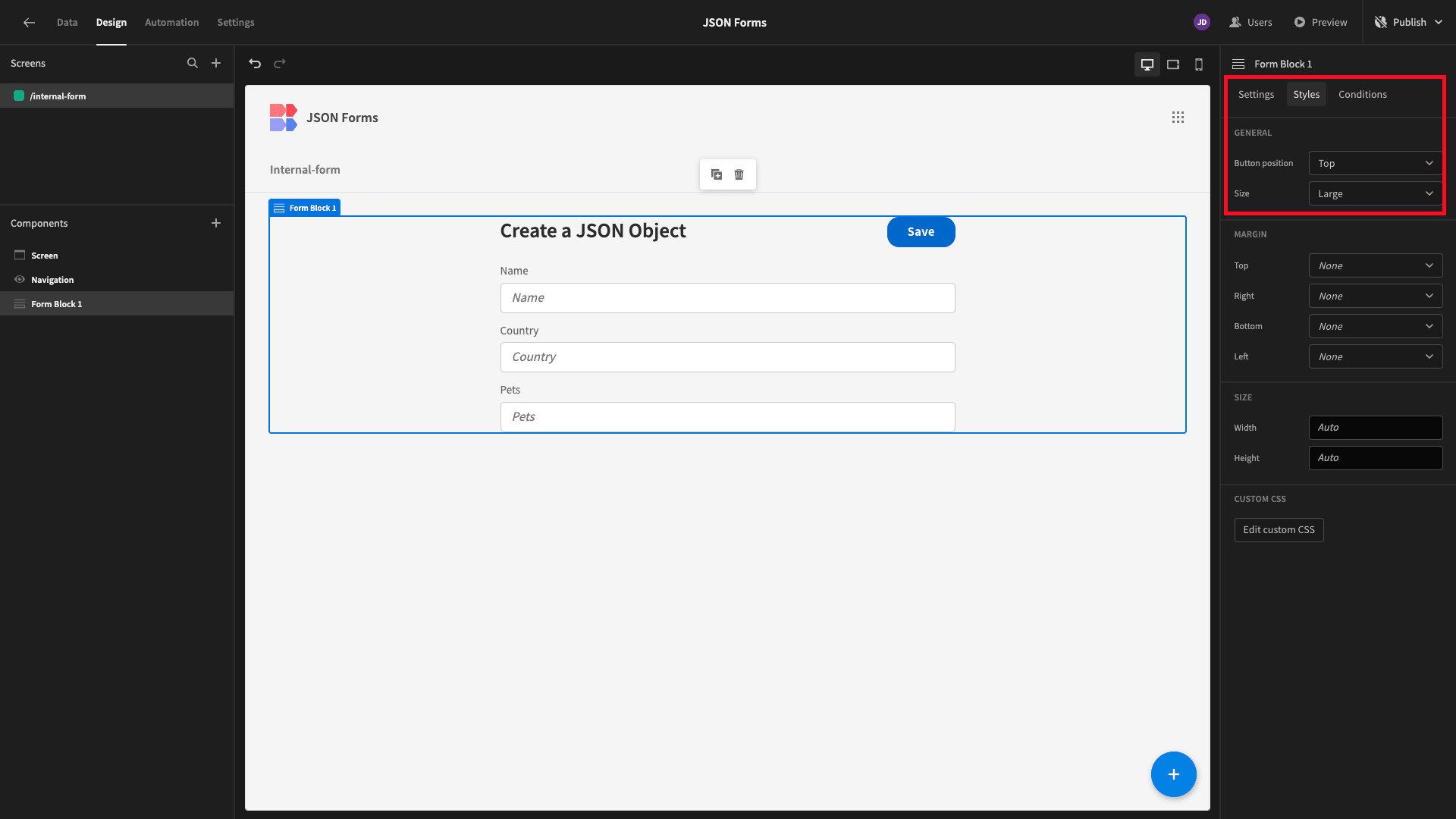This screenshot has height=819, width=1456.
Task: Switch to the Data tab
Action: [67, 23]
